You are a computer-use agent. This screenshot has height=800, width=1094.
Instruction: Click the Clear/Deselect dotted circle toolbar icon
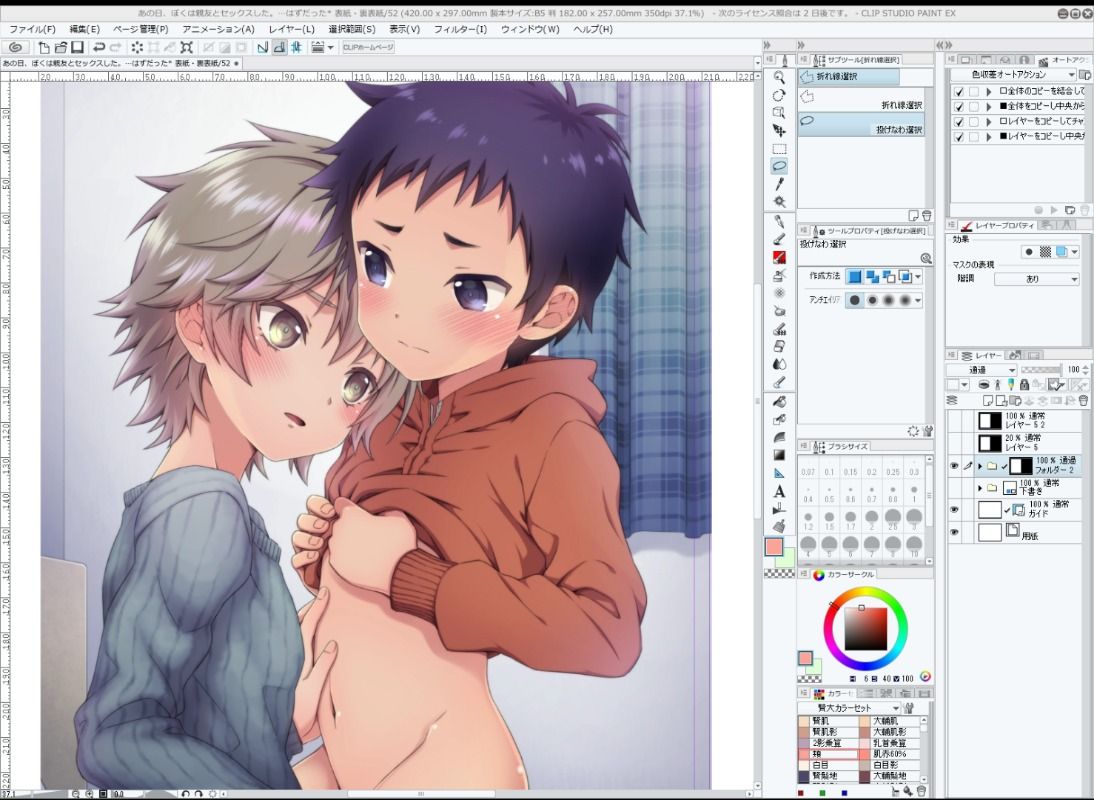(137, 47)
